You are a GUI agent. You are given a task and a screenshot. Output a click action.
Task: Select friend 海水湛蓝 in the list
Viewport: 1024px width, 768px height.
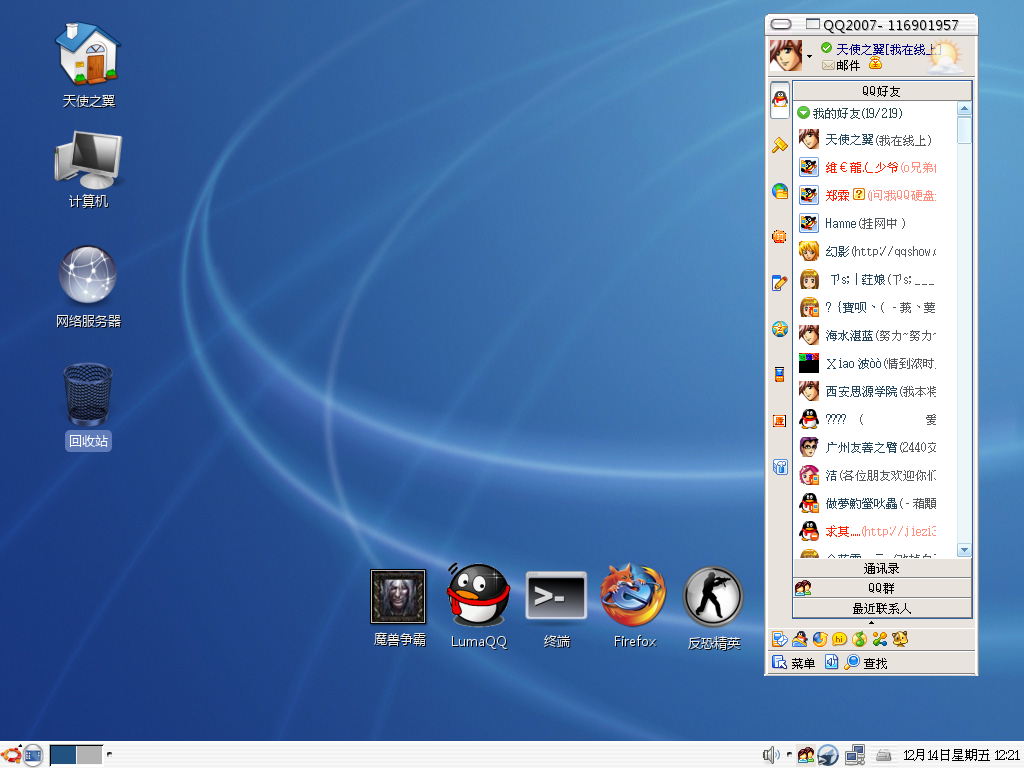pyautogui.click(x=867, y=335)
